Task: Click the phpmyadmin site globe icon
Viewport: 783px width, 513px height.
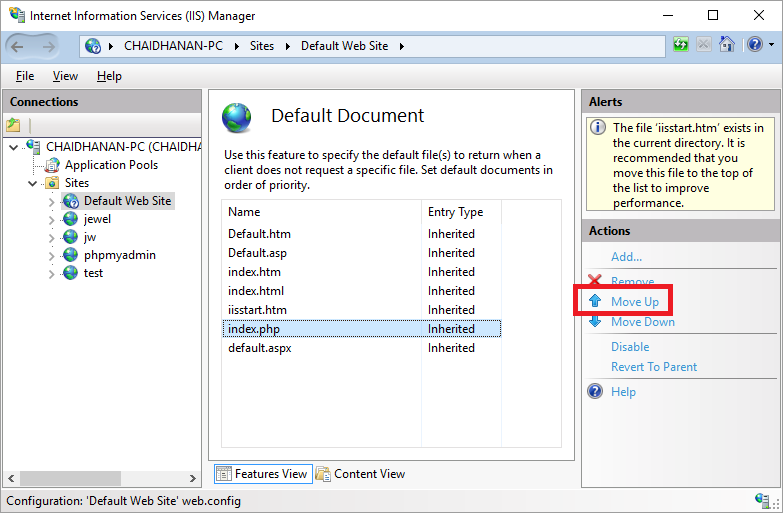Action: coord(70,255)
